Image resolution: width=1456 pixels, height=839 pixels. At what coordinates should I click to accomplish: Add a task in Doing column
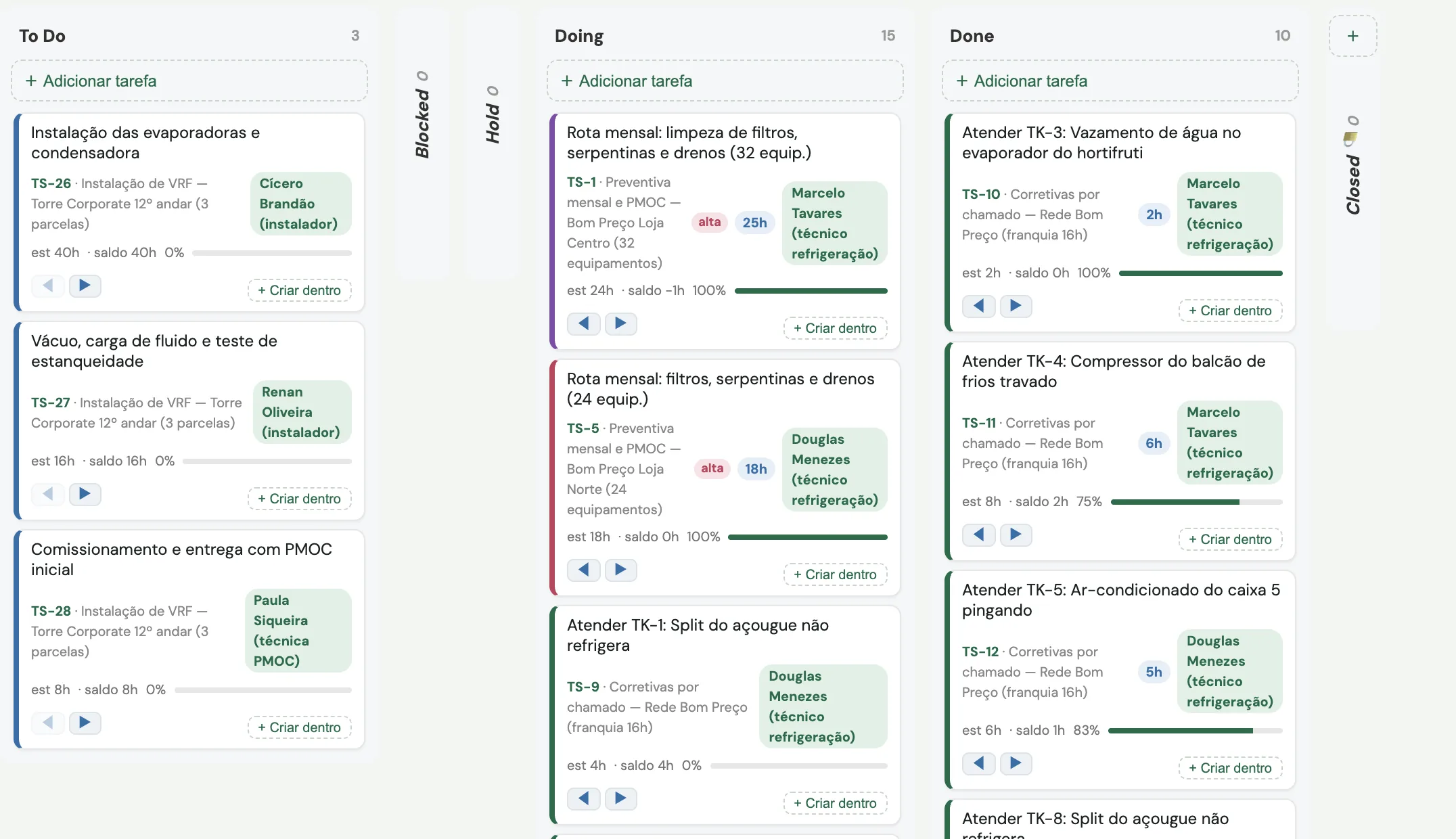click(725, 81)
